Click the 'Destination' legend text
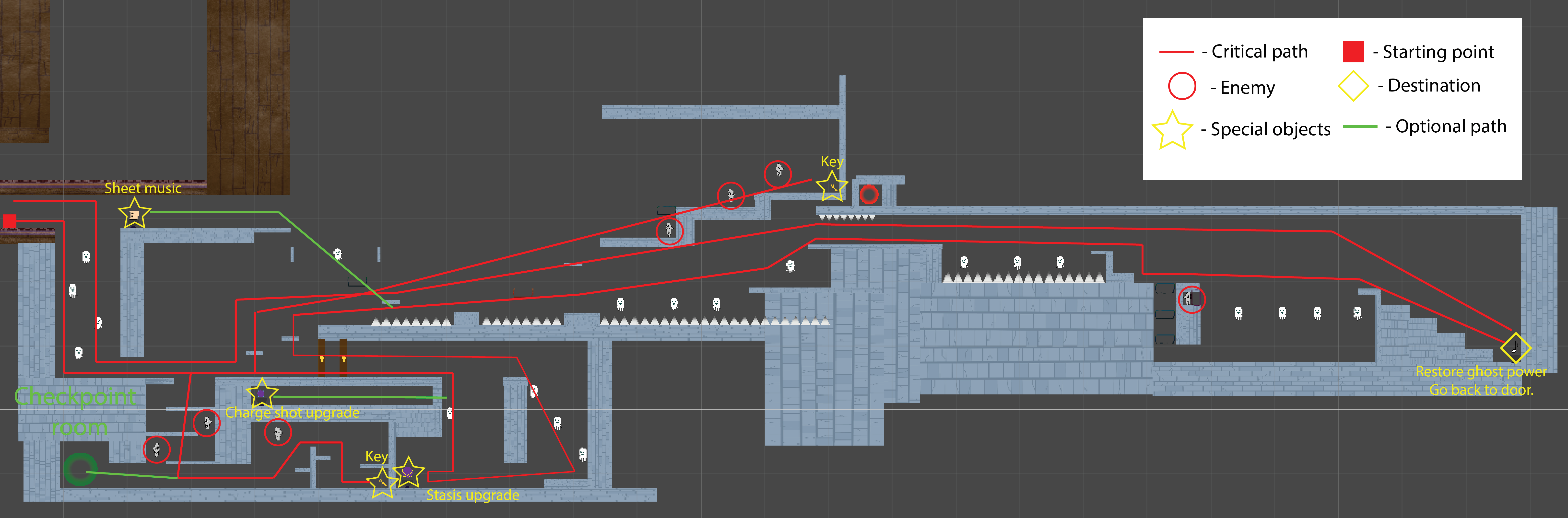 coord(1434,86)
